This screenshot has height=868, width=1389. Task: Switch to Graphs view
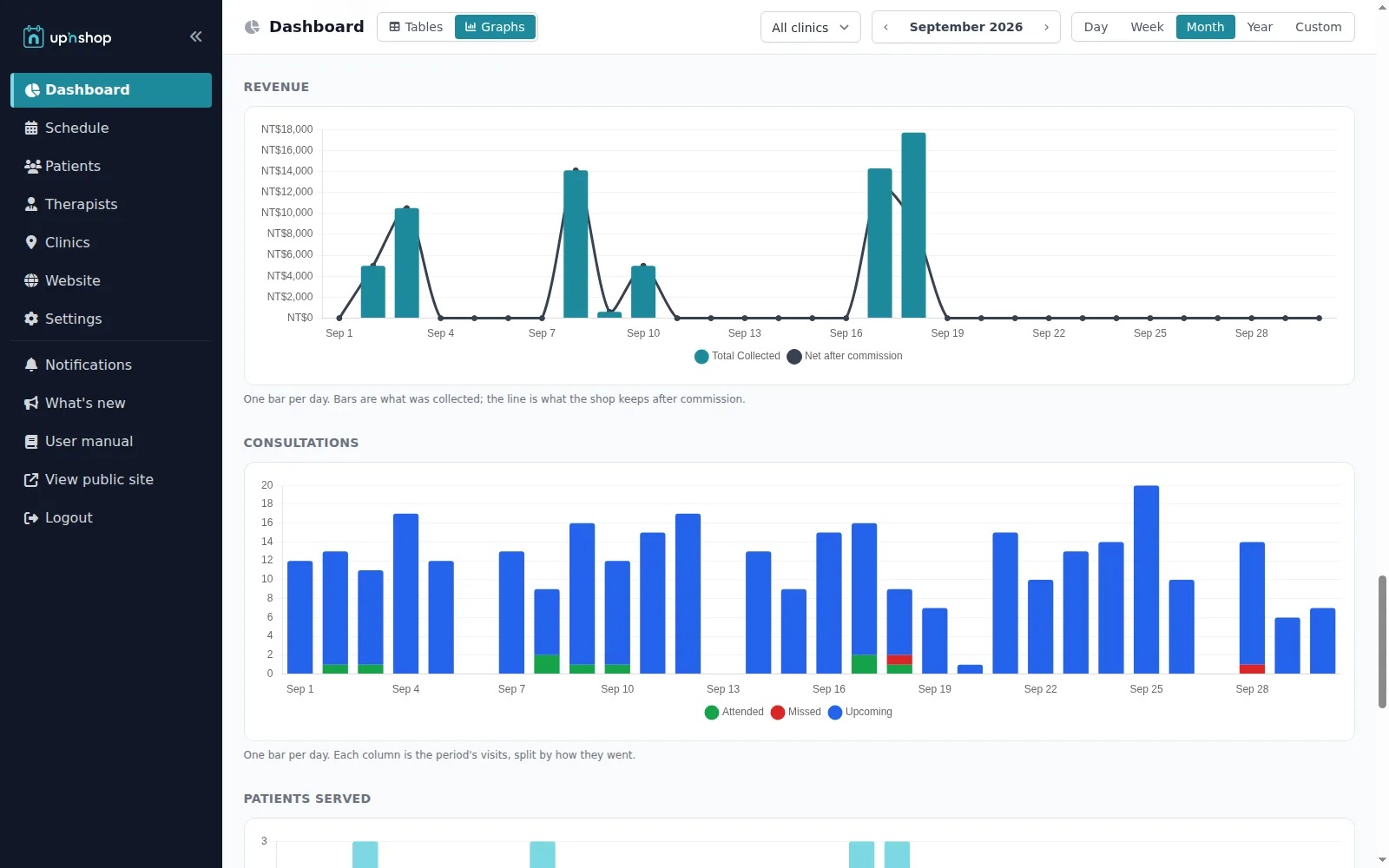coord(495,27)
